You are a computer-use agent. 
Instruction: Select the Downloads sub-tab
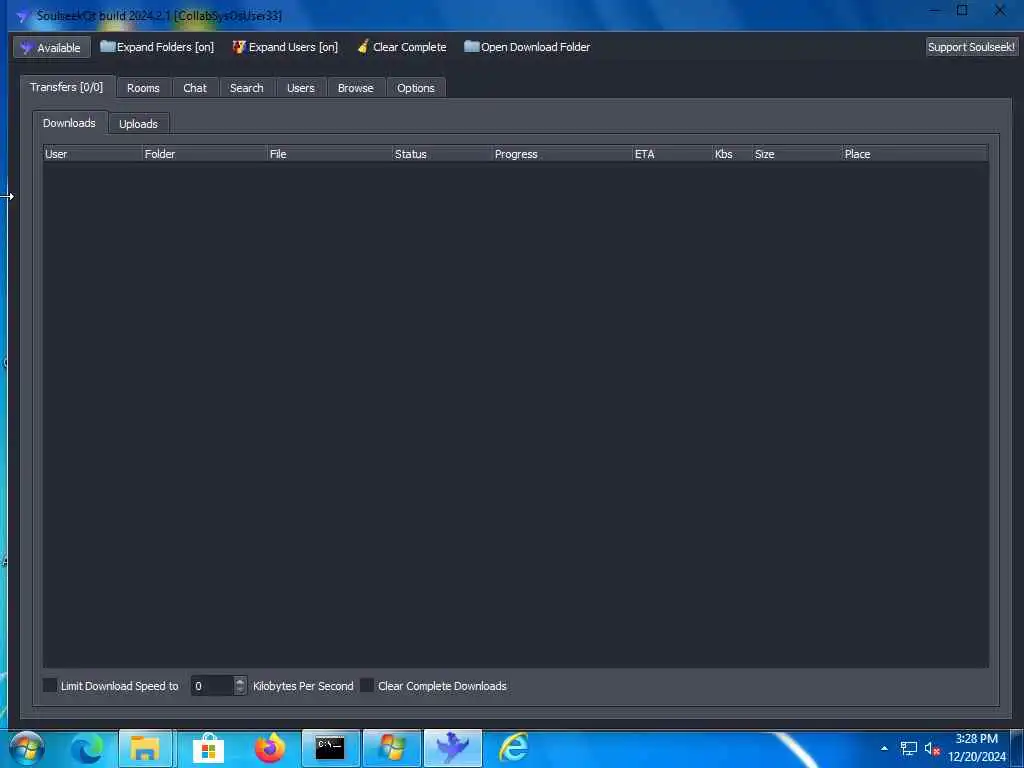[69, 123]
